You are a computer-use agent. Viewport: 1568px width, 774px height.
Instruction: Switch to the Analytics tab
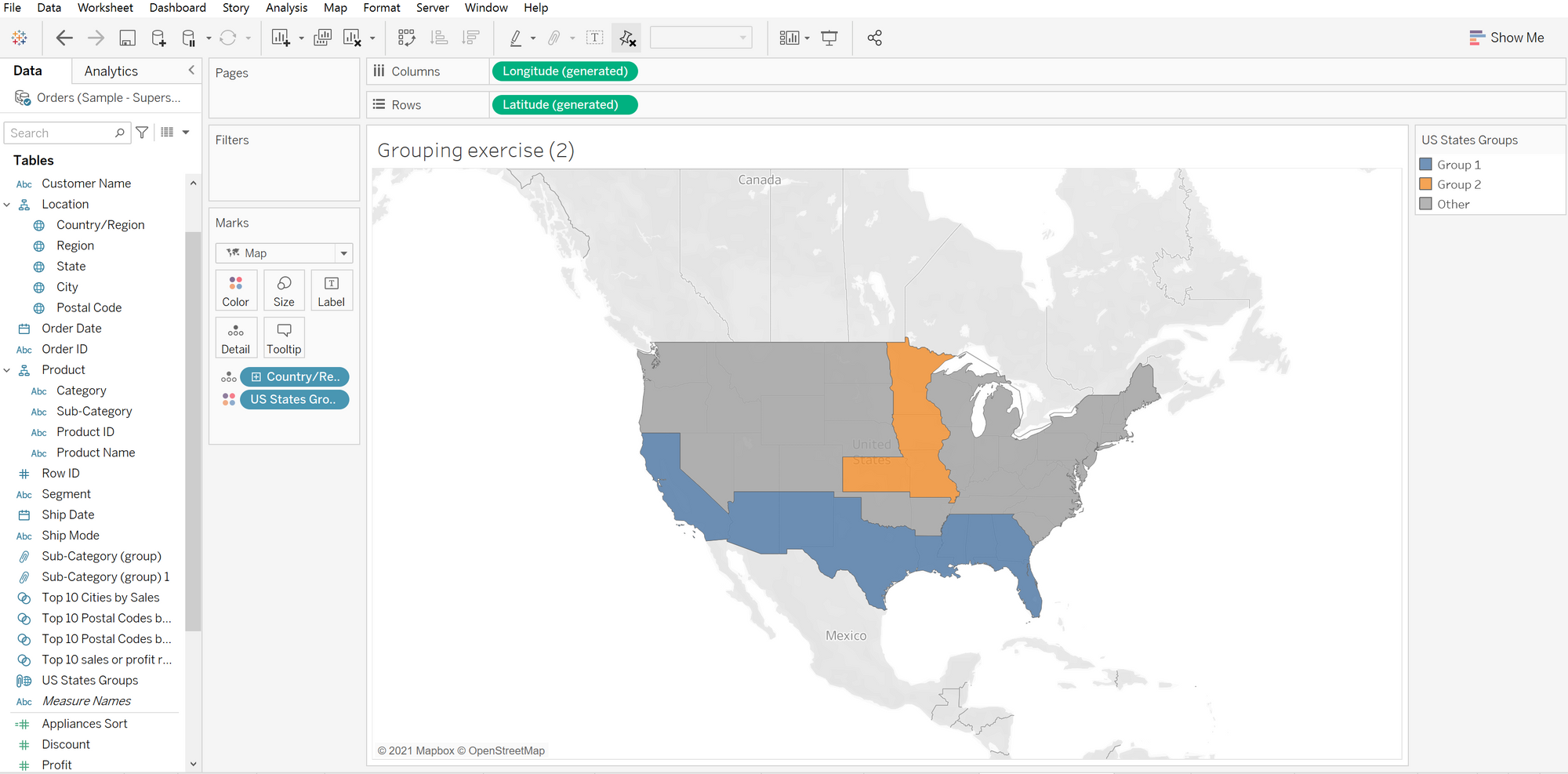[111, 71]
